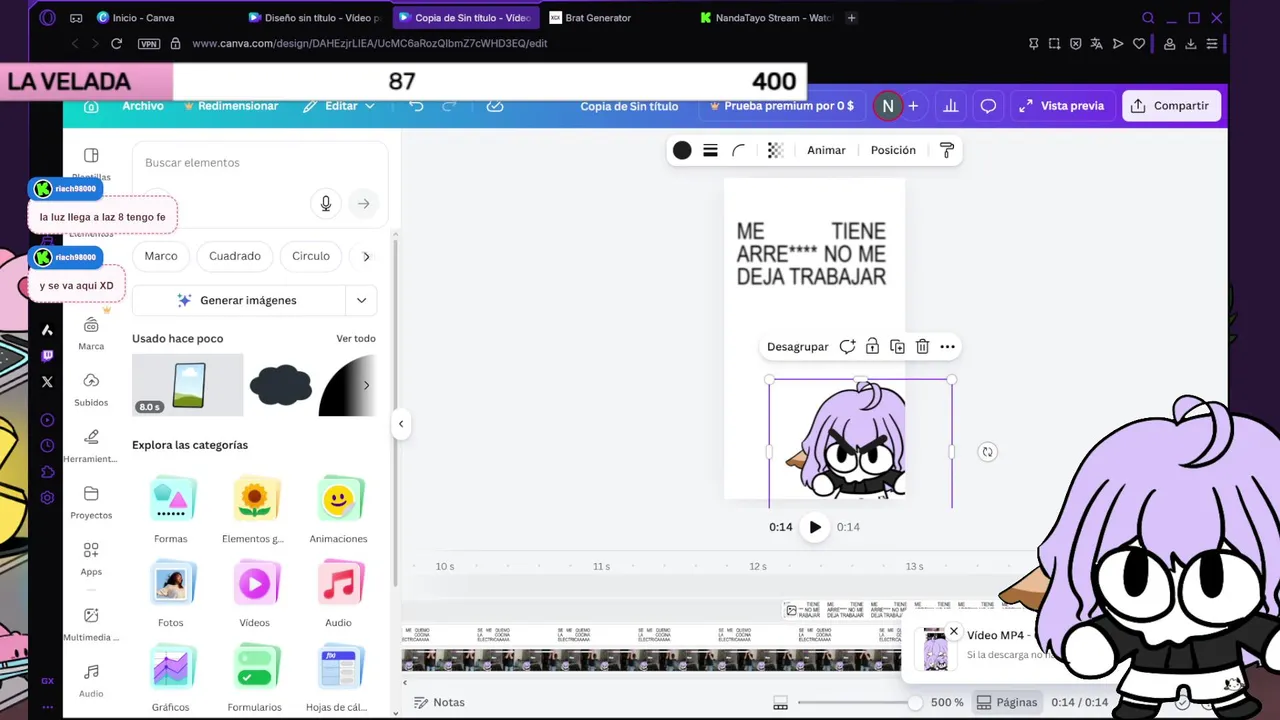
Task: Open the Formas category
Action: tap(171, 510)
